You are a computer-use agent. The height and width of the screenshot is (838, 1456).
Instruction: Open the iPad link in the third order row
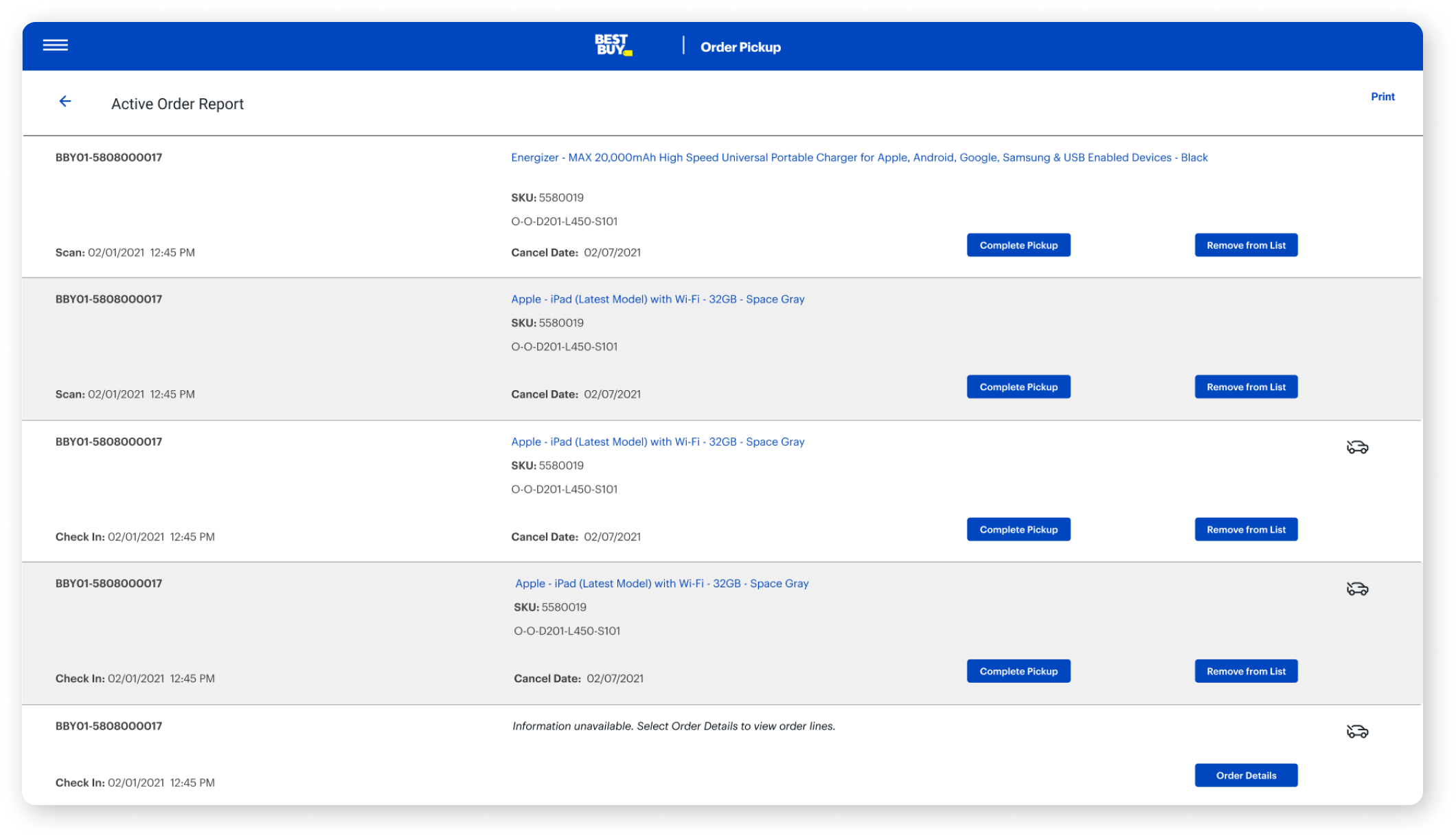click(657, 442)
